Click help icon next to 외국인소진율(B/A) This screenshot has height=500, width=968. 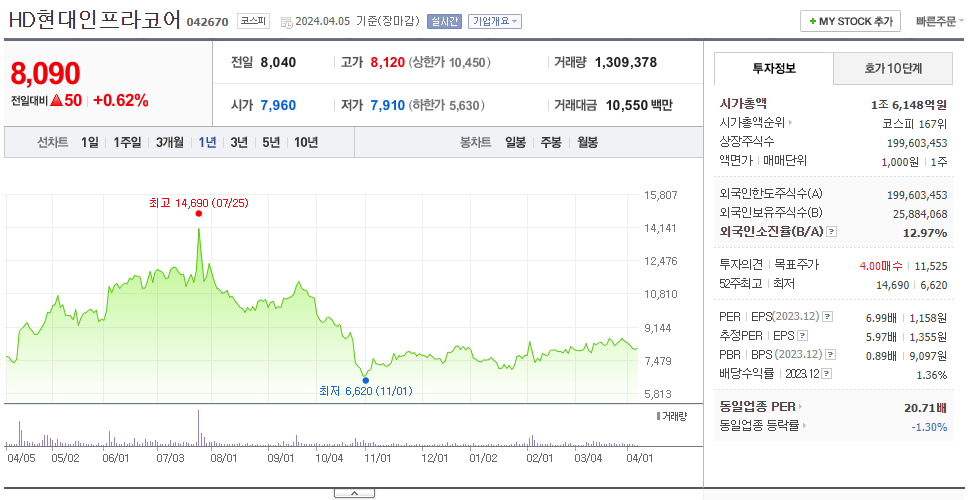(832, 232)
